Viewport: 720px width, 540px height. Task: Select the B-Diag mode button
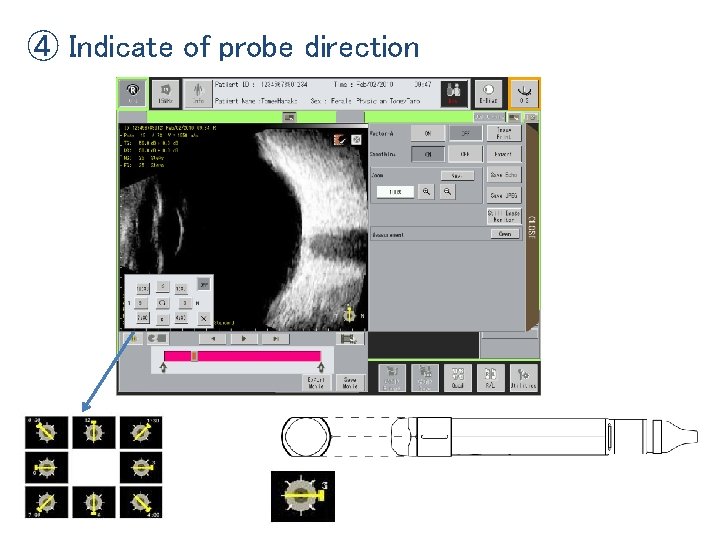[x=488, y=94]
